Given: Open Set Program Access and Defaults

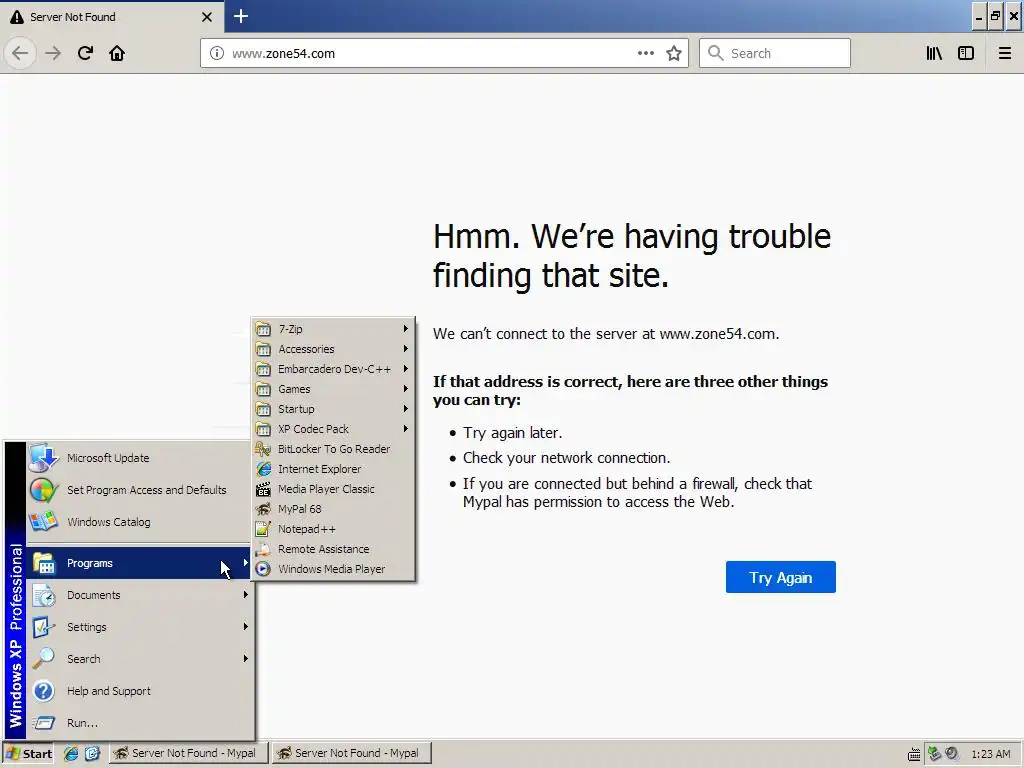Looking at the screenshot, I should 140,490.
